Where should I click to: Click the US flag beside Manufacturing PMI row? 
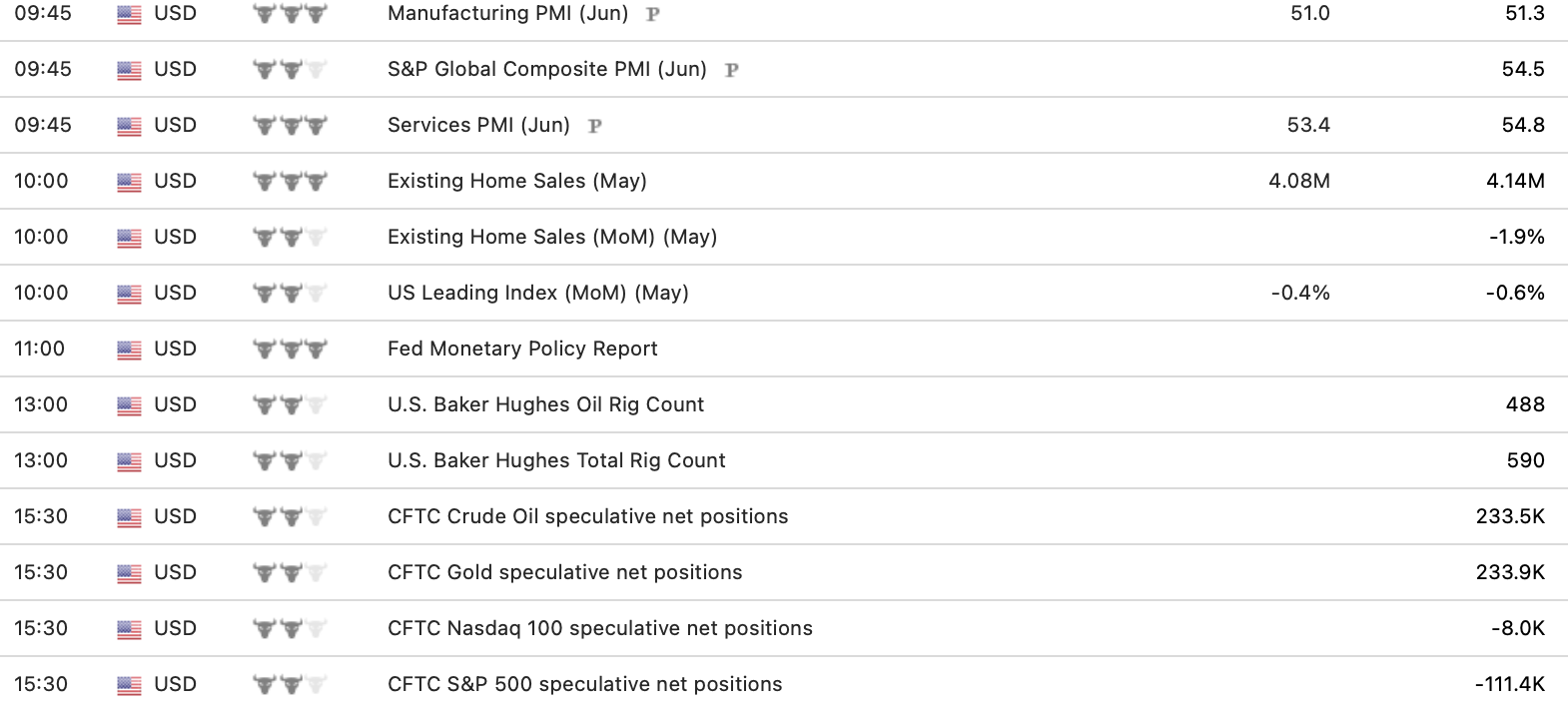click(x=129, y=14)
